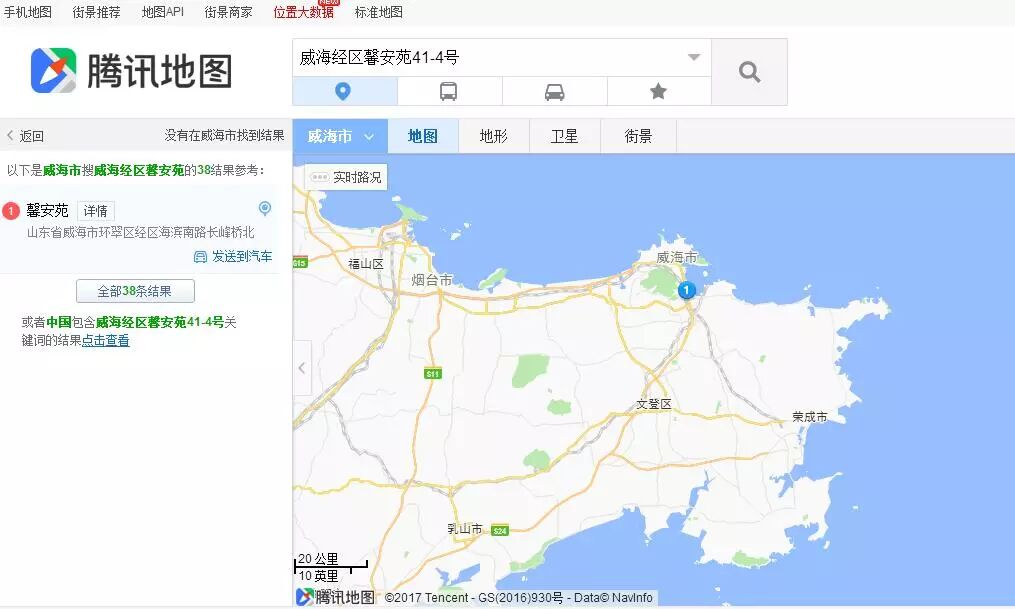Screen dimensions: 1015x609
Task: Click 没有在威海市找到结果 message
Action: coord(224,135)
